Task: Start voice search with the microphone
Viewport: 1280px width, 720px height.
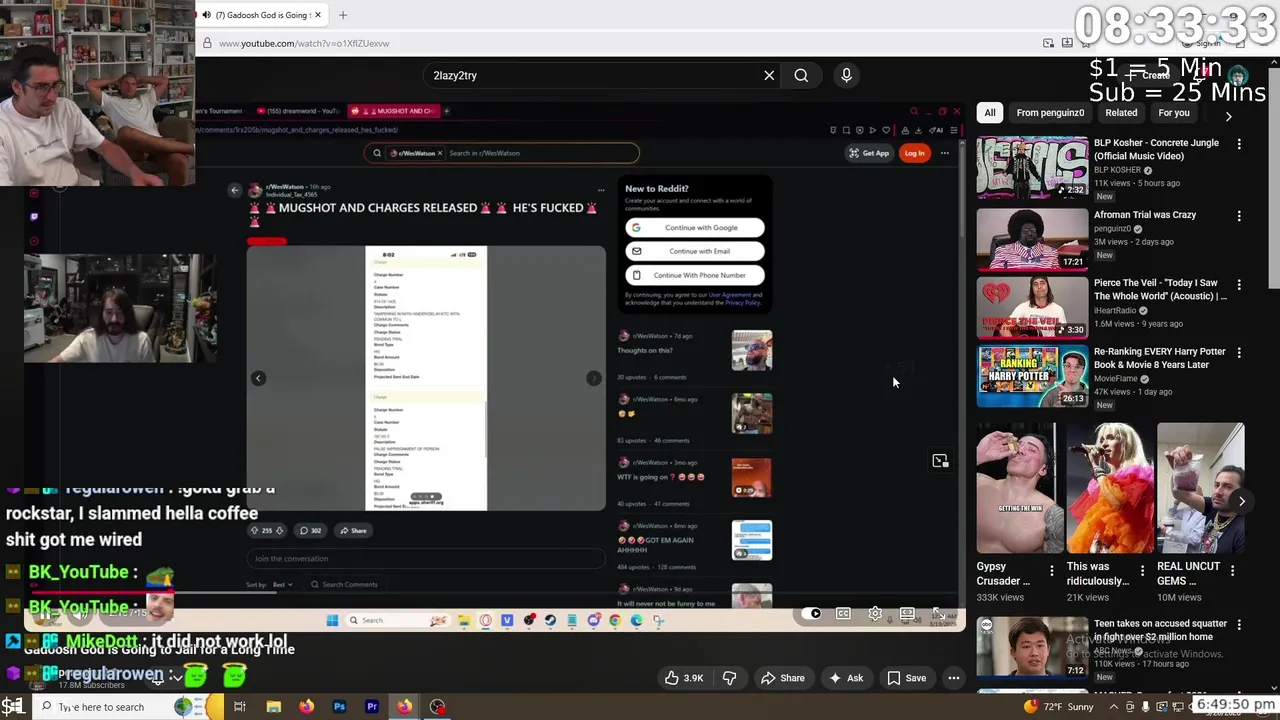Action: tap(846, 75)
